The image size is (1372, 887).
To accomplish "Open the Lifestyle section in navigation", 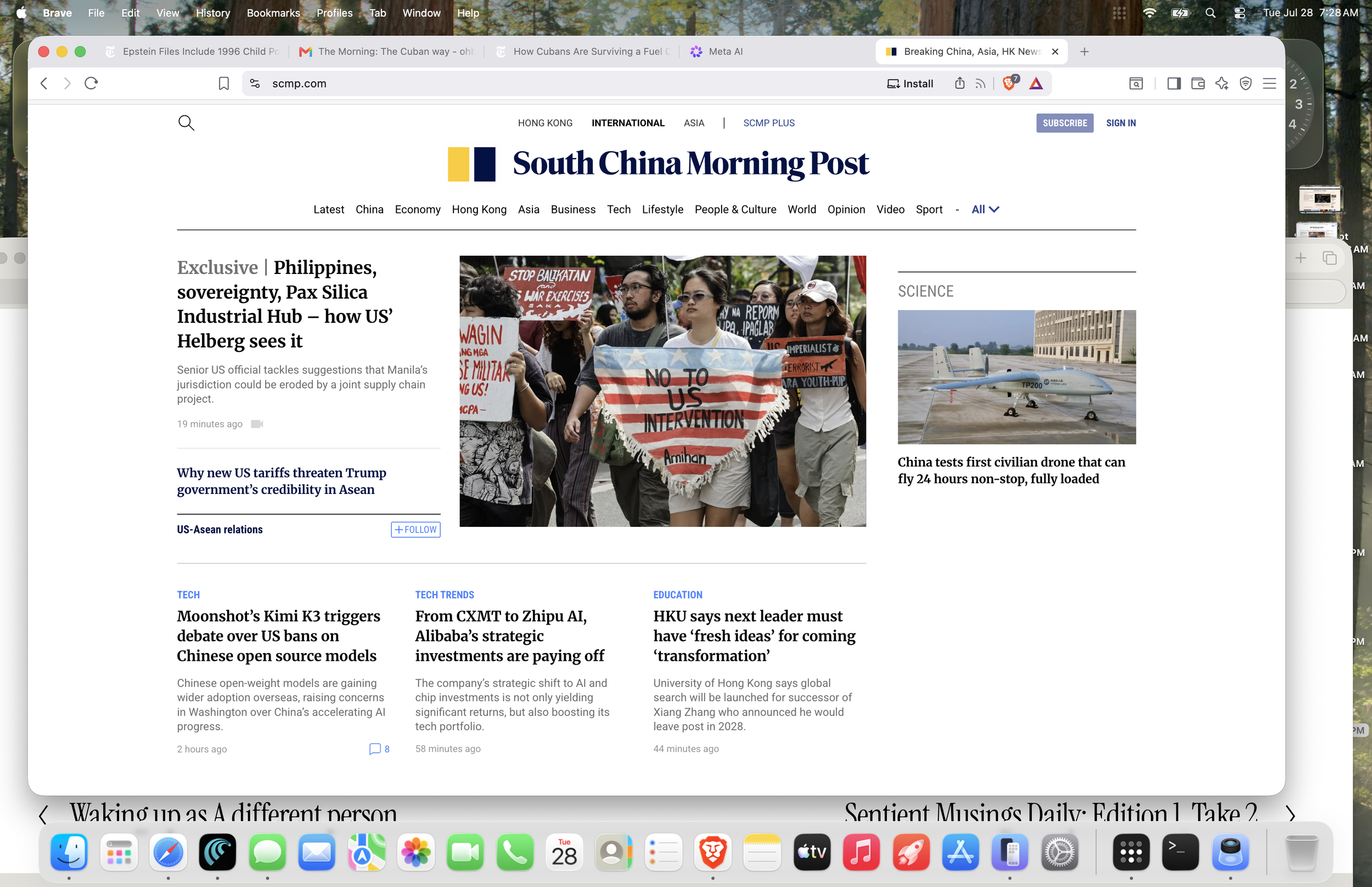I will tap(663, 210).
